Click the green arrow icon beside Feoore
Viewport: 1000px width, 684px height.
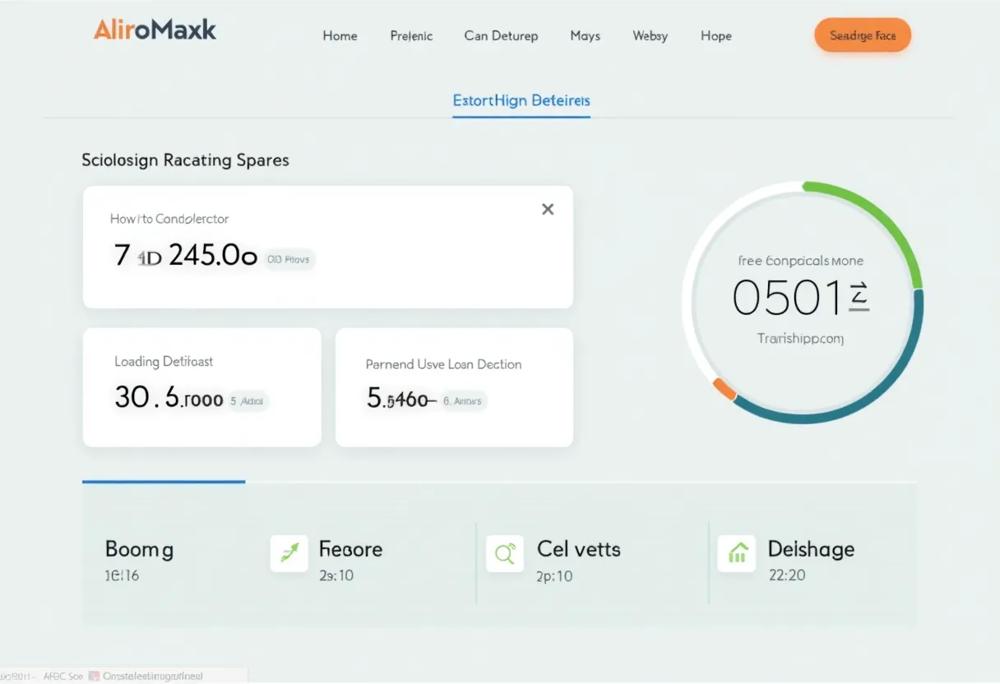point(289,553)
